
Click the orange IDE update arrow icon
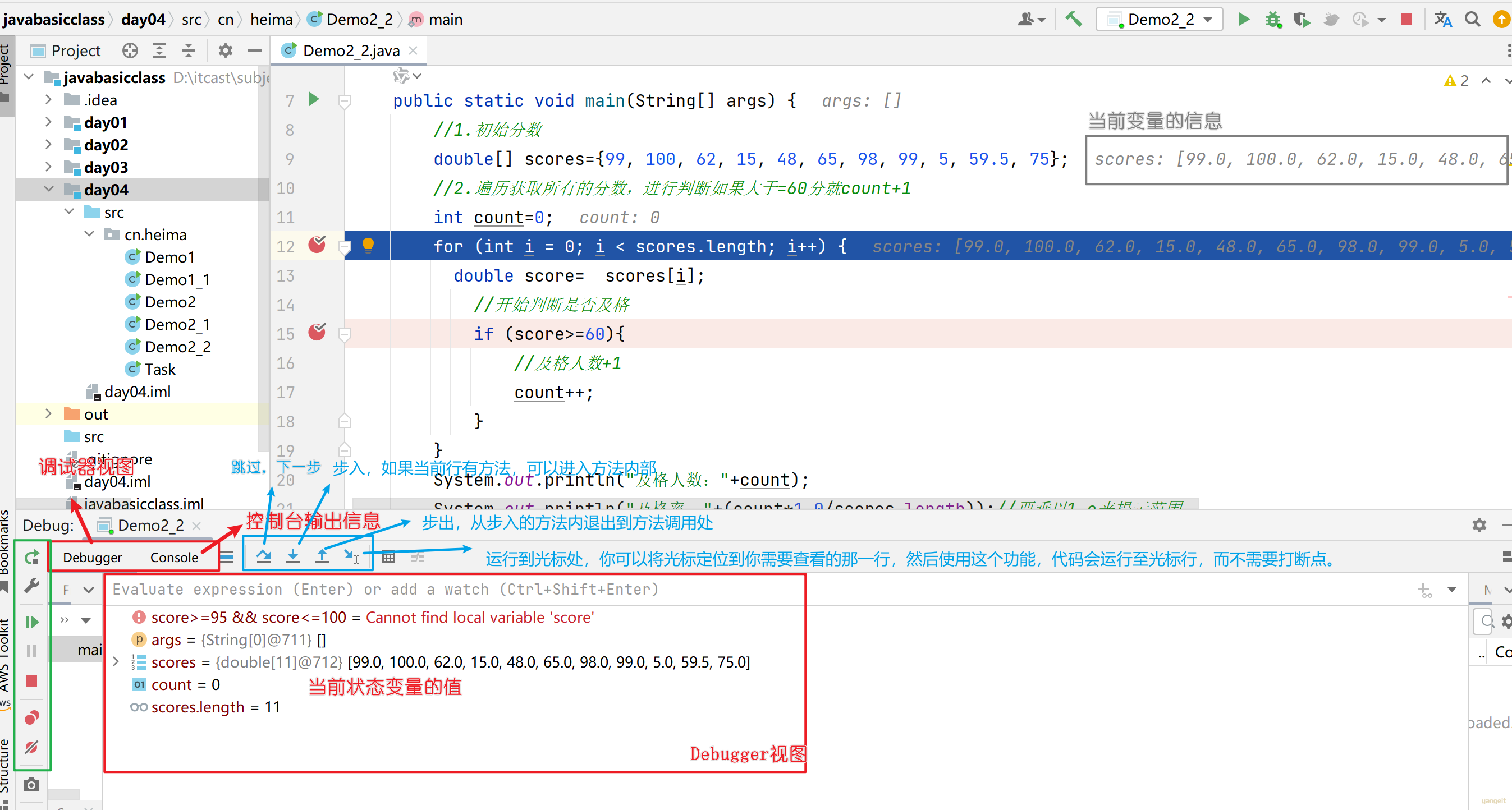(1501, 20)
